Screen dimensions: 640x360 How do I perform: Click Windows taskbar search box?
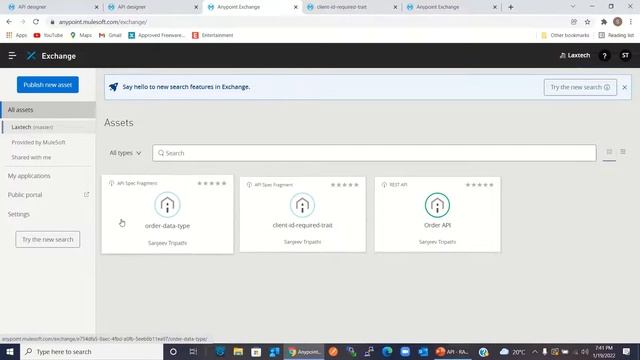(91, 351)
